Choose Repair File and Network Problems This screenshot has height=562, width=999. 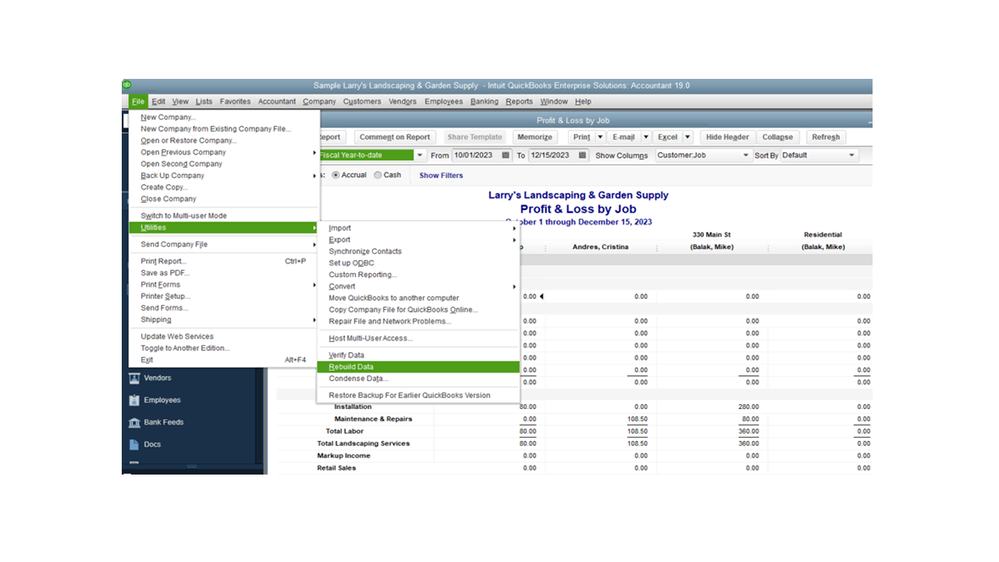pos(419,321)
